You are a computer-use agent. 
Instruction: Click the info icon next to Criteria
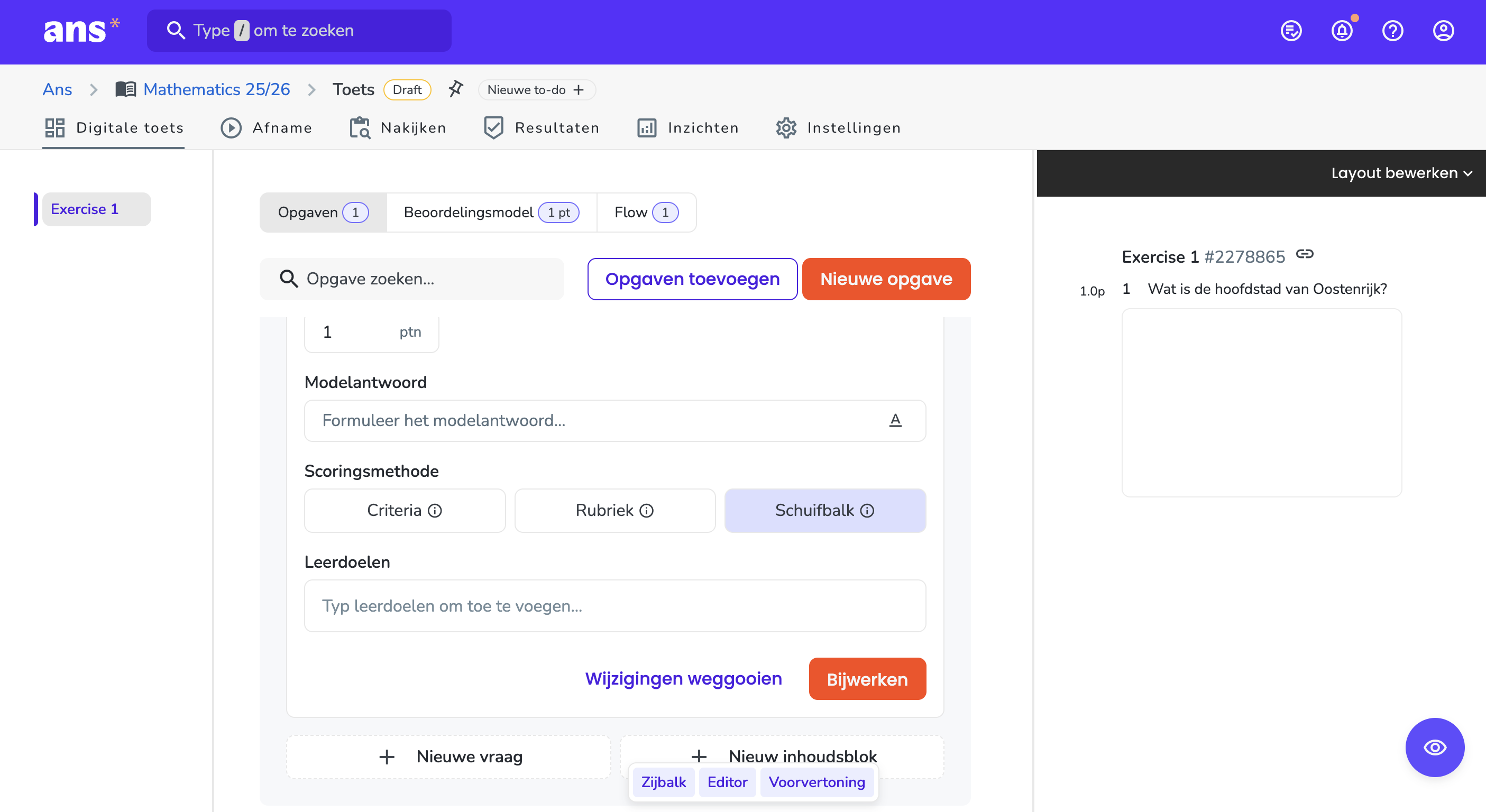435,510
